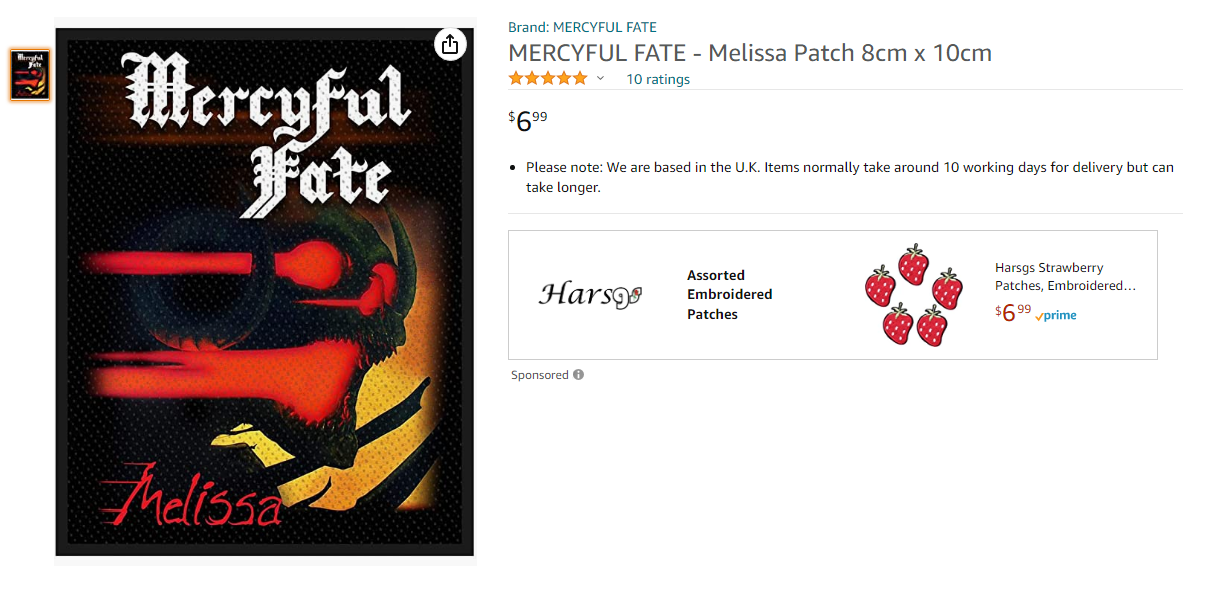
Task: Click the Sponsored info icon
Action: (578, 375)
